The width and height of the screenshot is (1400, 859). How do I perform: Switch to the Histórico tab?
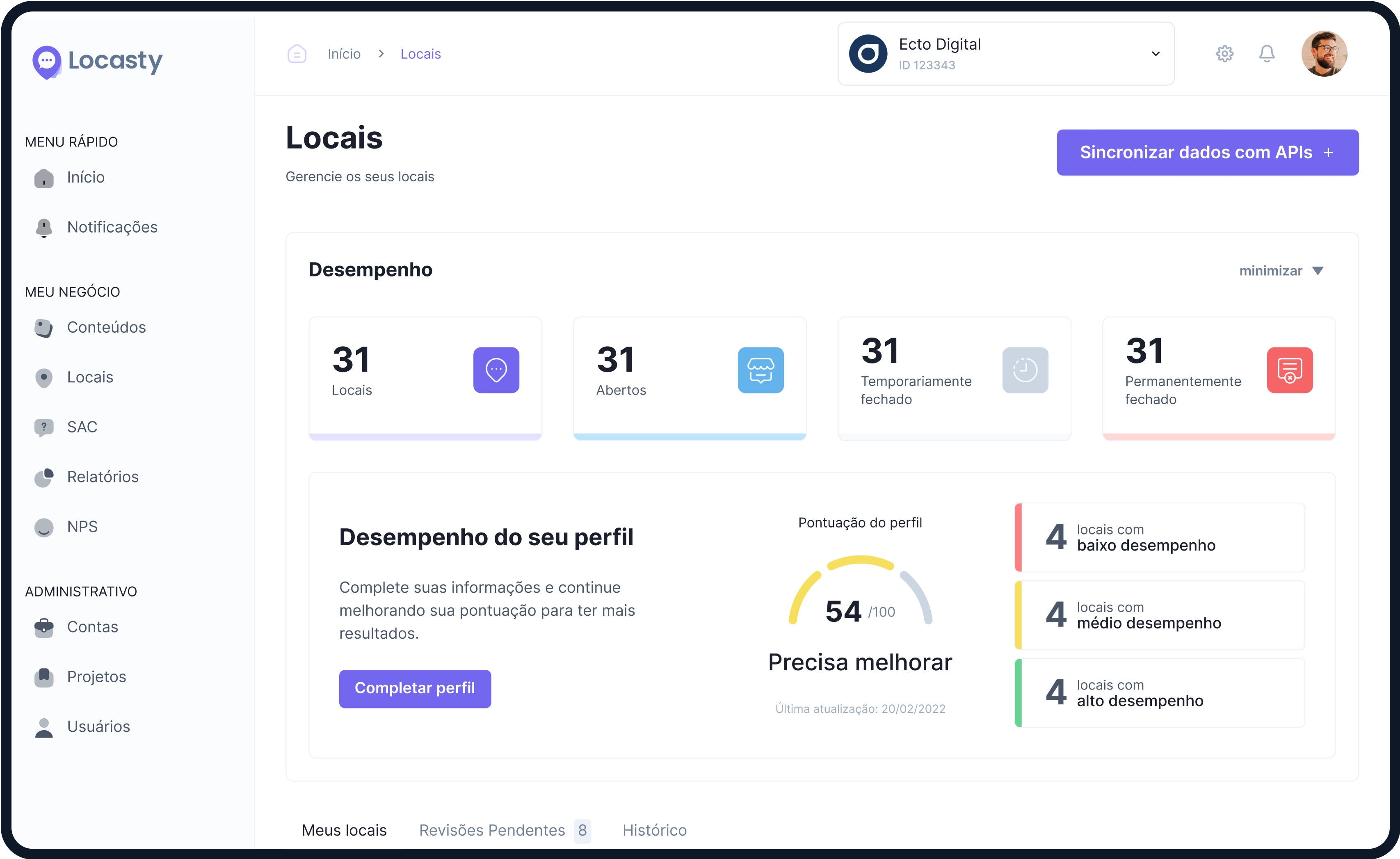click(x=654, y=830)
